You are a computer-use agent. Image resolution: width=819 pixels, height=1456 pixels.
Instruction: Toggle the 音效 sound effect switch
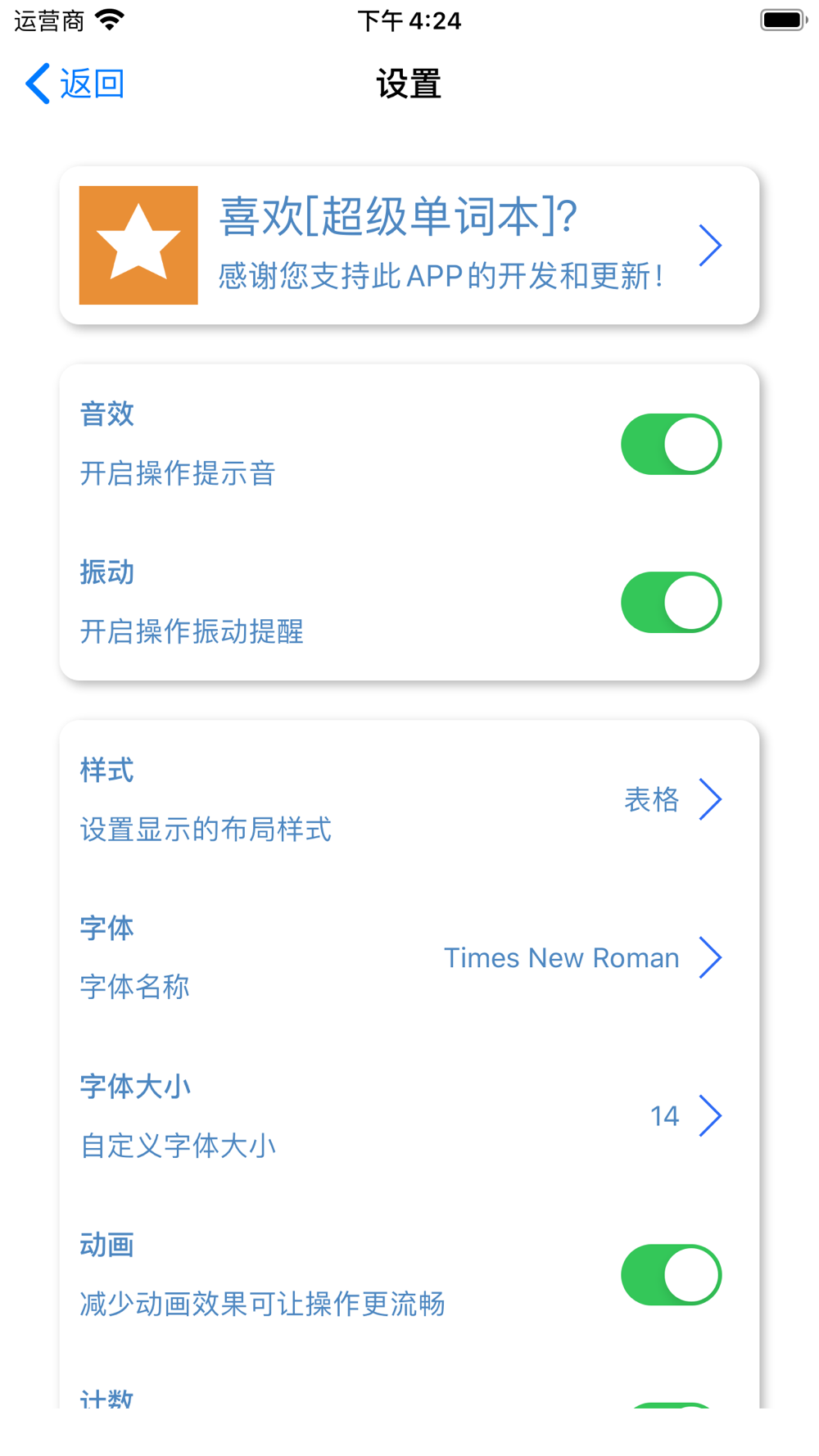pyautogui.click(x=671, y=444)
